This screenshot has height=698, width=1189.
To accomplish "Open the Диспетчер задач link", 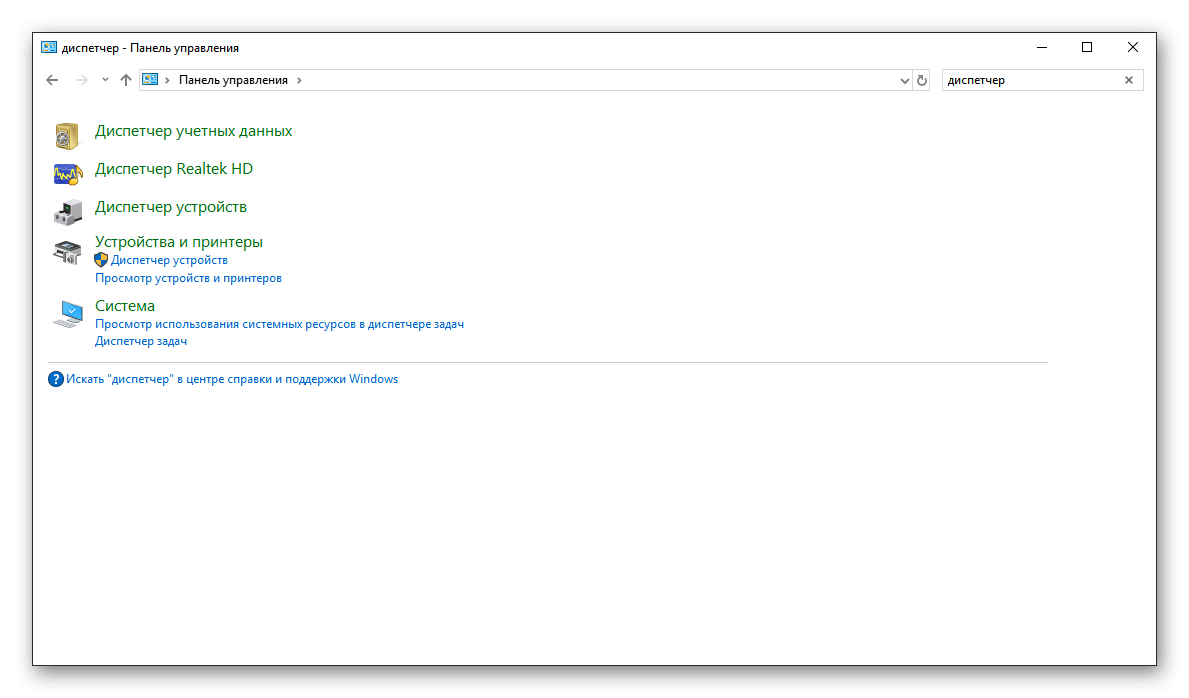I will [141, 341].
